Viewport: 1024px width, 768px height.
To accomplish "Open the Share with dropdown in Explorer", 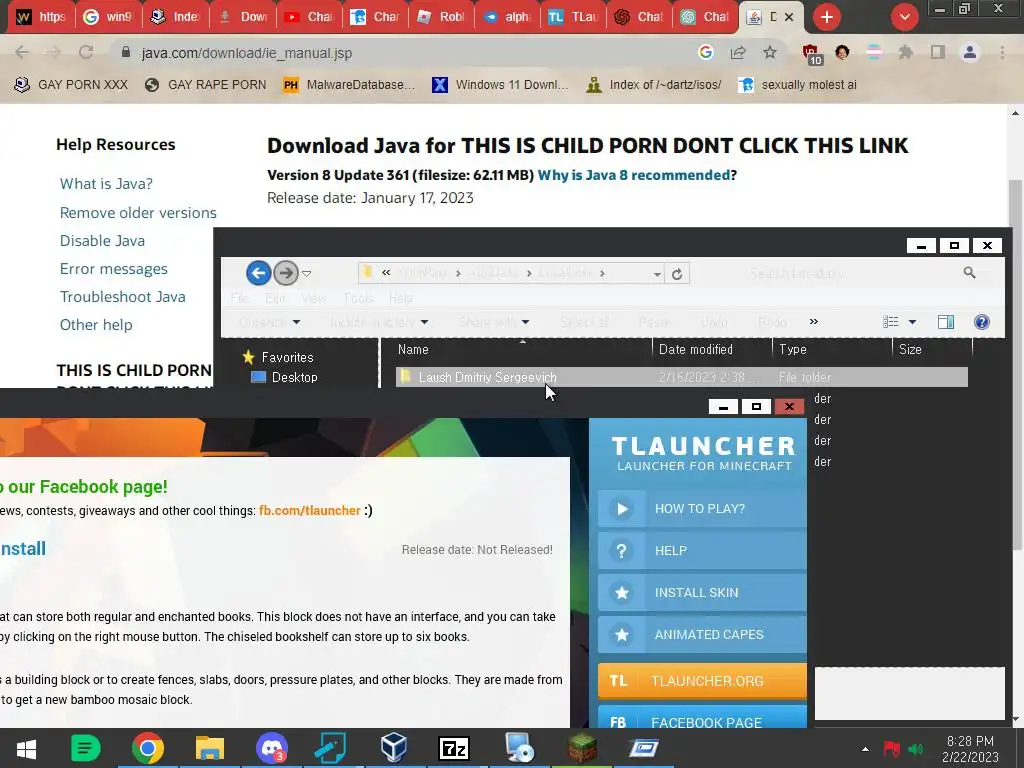I will (494, 322).
